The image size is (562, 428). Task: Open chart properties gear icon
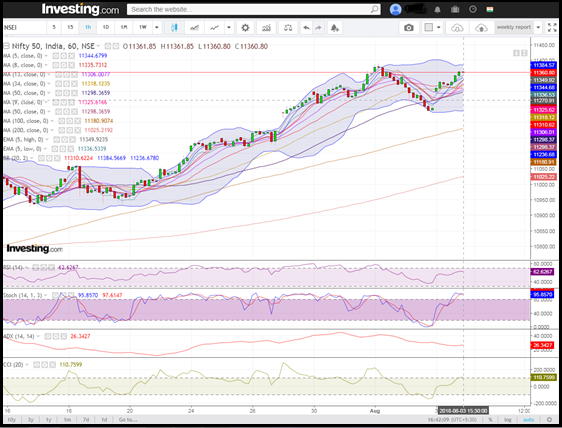(245, 28)
